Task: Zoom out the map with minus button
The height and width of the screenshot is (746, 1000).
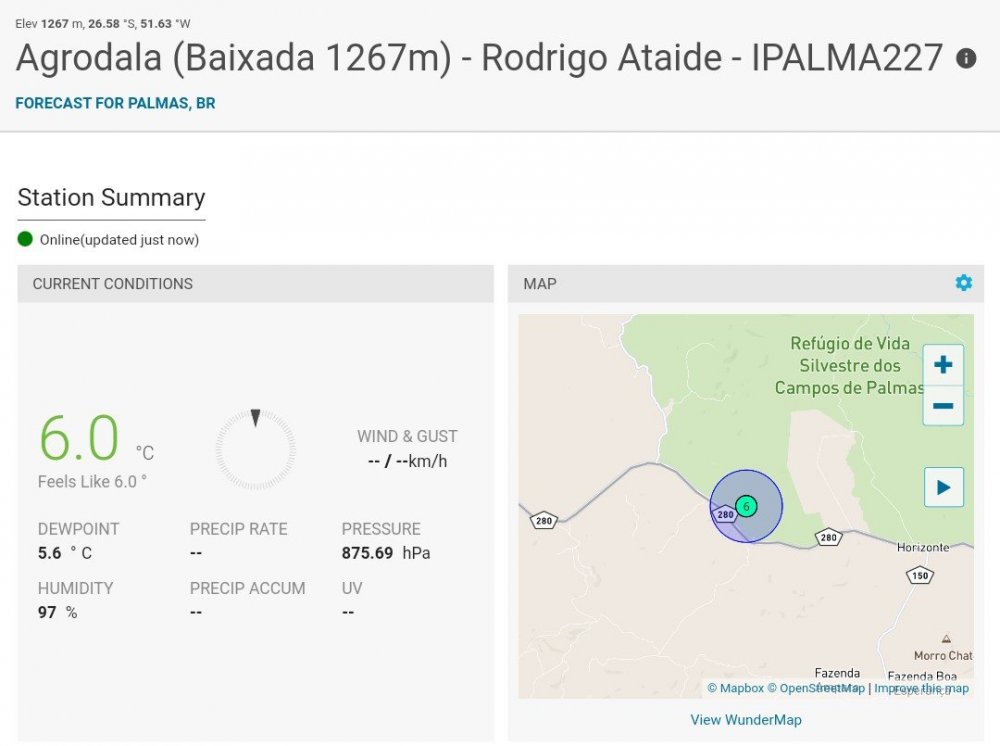Action: (943, 406)
